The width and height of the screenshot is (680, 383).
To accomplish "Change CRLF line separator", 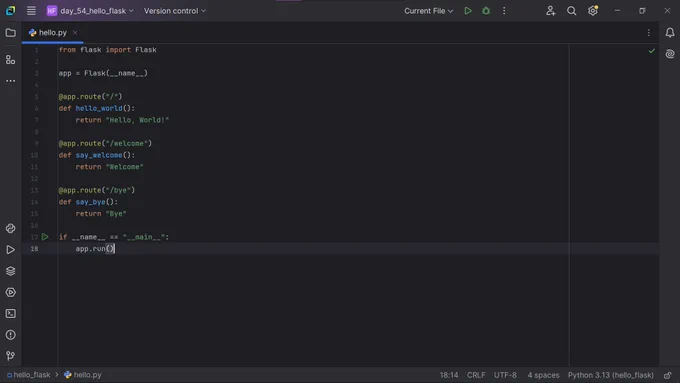I will click(476, 375).
